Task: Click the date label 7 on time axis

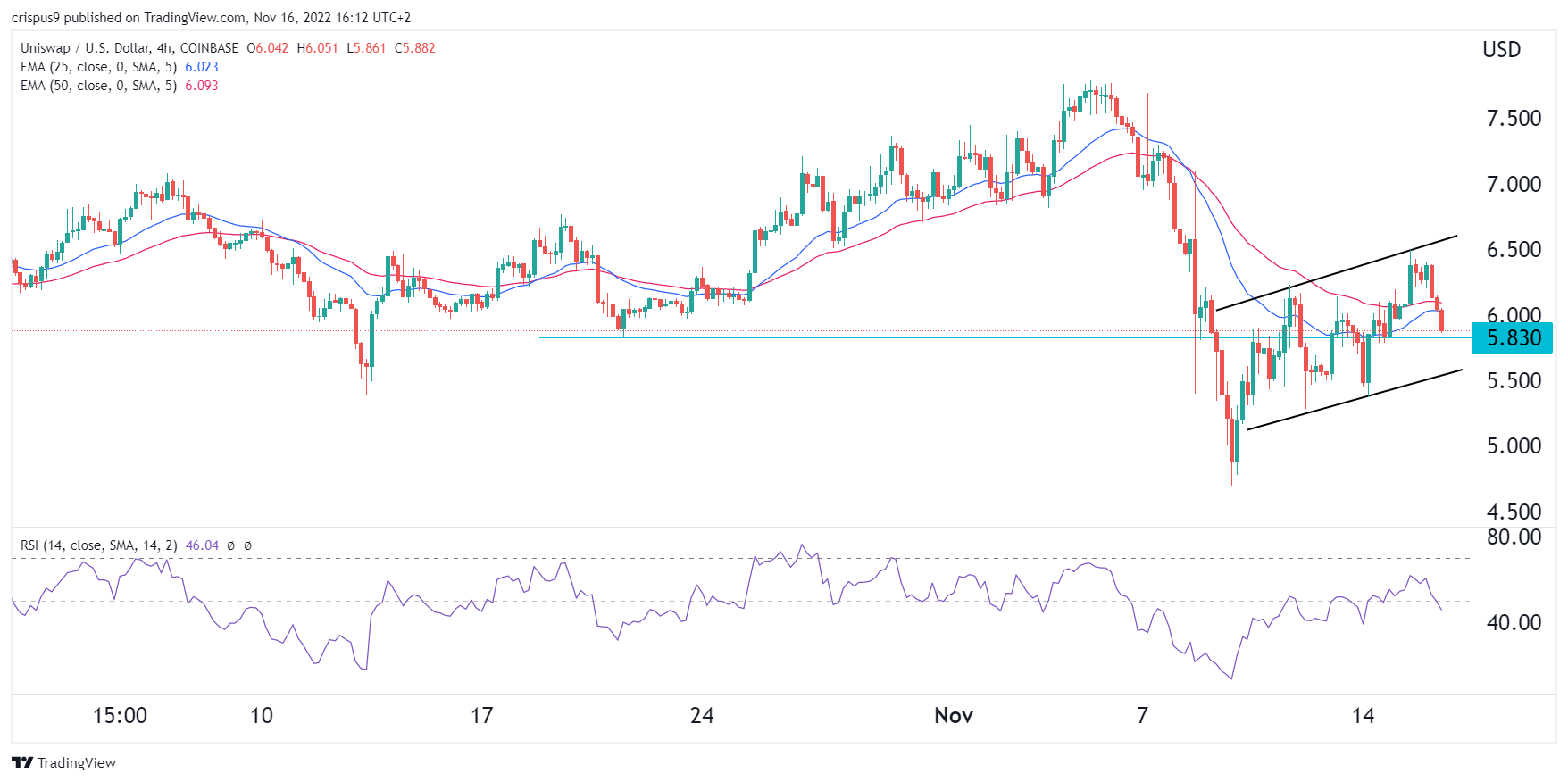Action: click(1142, 716)
